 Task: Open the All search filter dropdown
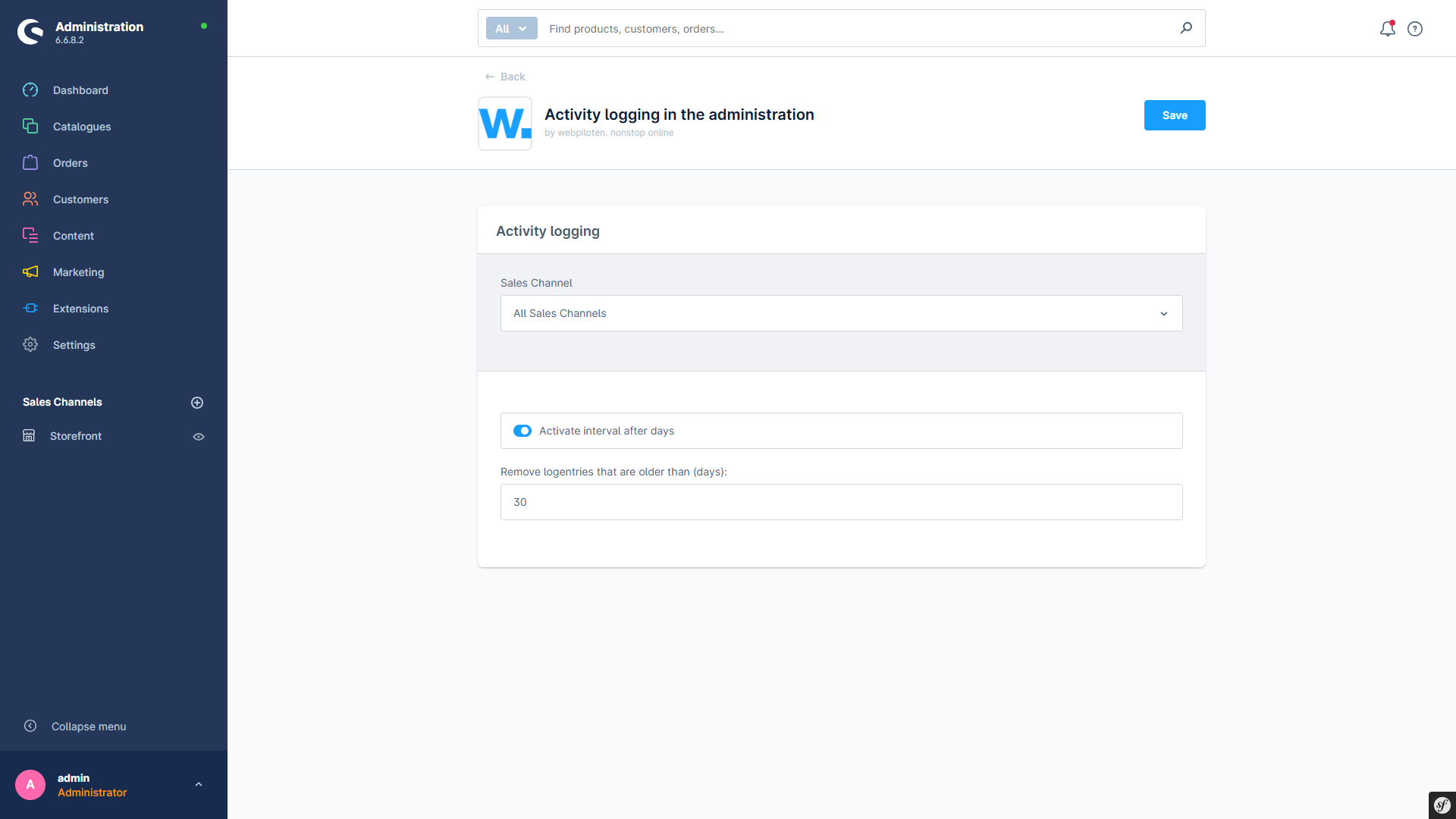510,28
